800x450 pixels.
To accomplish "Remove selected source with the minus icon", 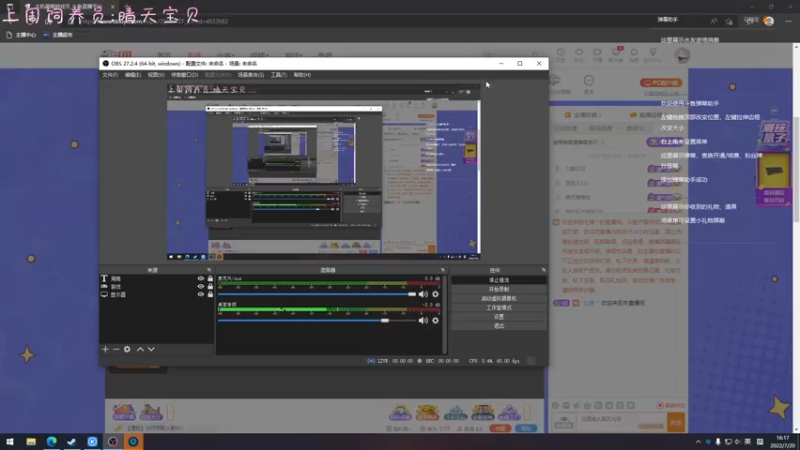I will click(x=116, y=349).
